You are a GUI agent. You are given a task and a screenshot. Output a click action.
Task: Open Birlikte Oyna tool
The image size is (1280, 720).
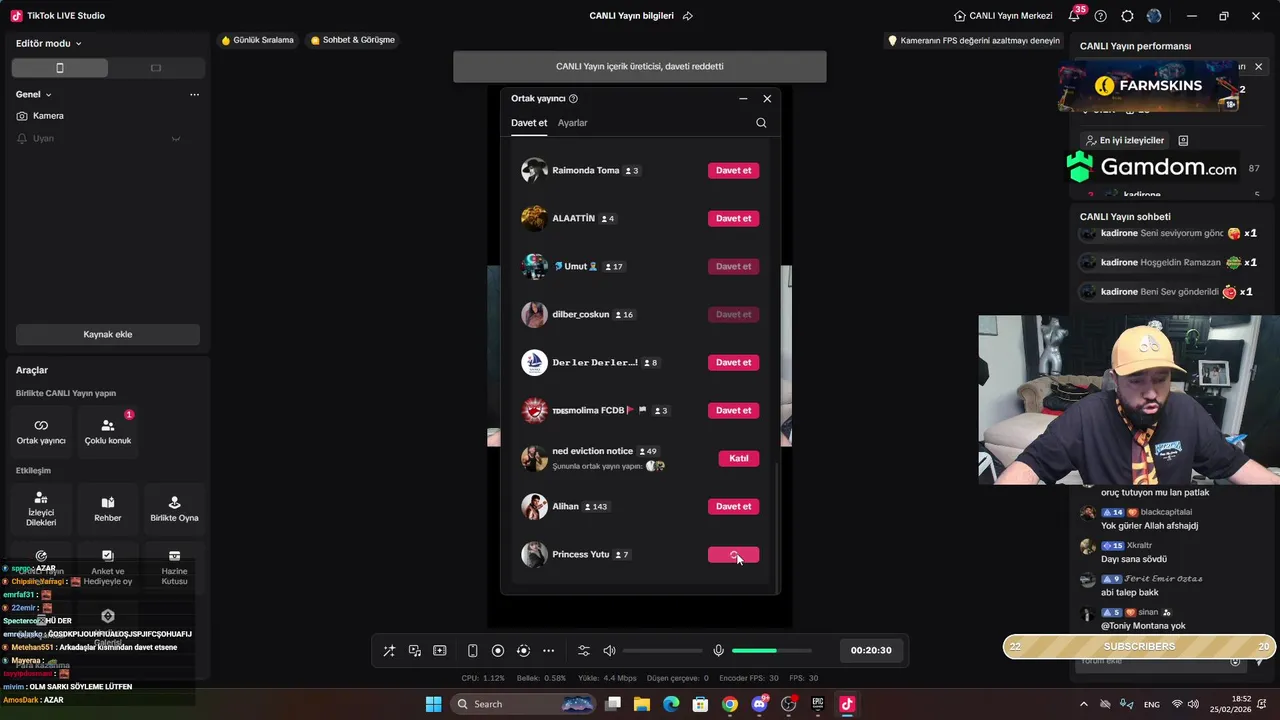tap(175, 509)
